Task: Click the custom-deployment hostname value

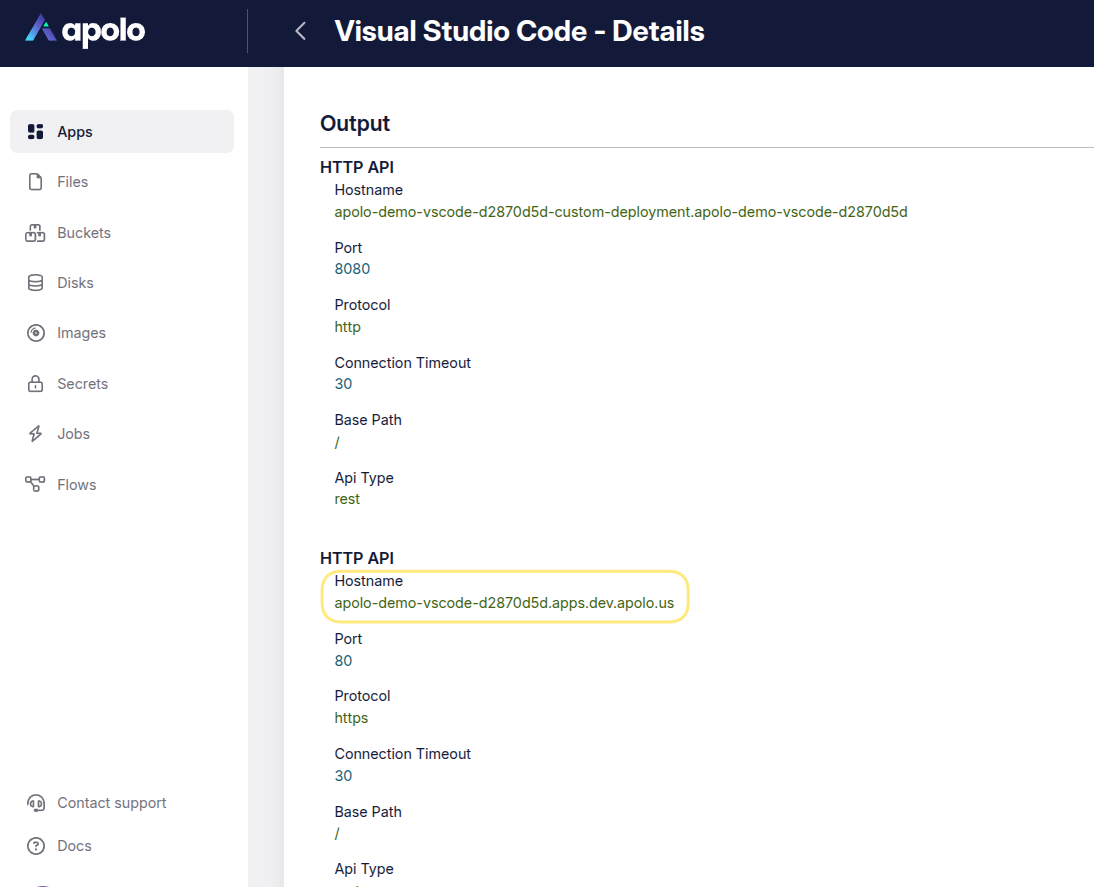Action: (620, 212)
